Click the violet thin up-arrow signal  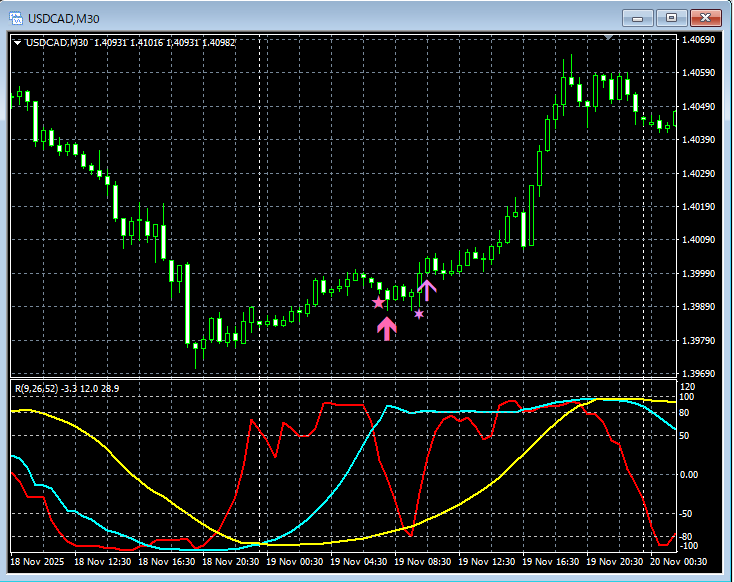426,290
